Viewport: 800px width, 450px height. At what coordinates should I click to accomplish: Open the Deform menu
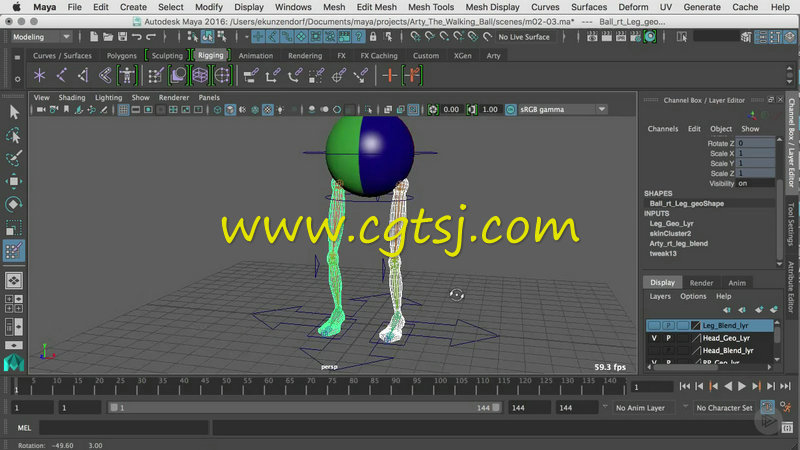pyautogui.click(x=633, y=7)
